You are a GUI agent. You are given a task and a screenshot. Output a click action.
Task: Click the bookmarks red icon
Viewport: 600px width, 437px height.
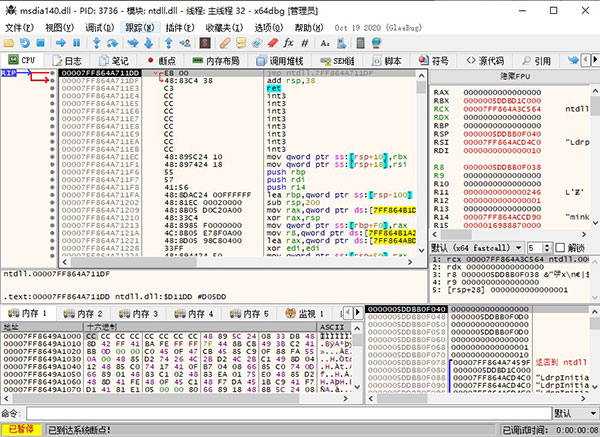(x=273, y=43)
